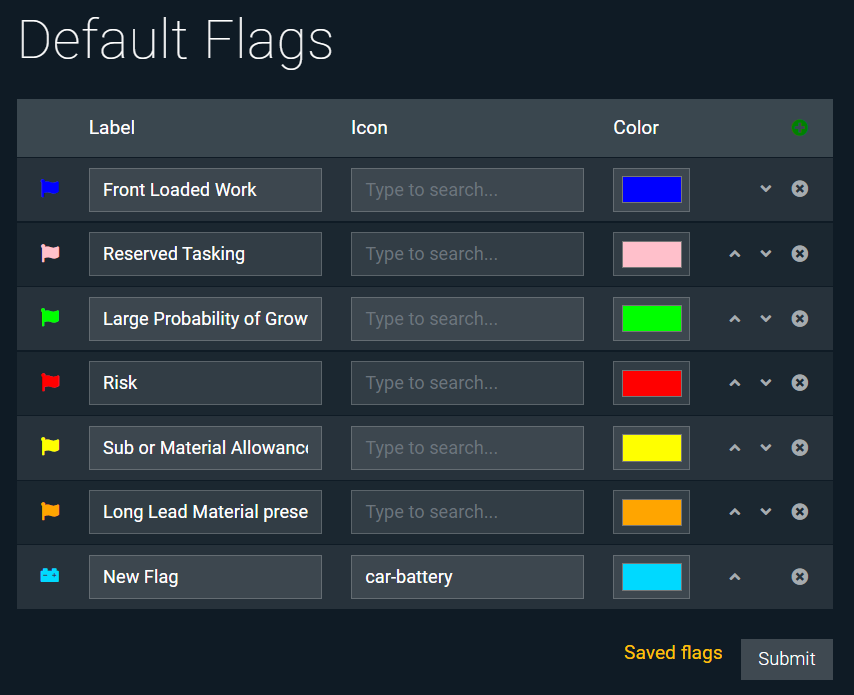
Task: Click the car-battery icon beside New Flag
Action: pos(50,576)
